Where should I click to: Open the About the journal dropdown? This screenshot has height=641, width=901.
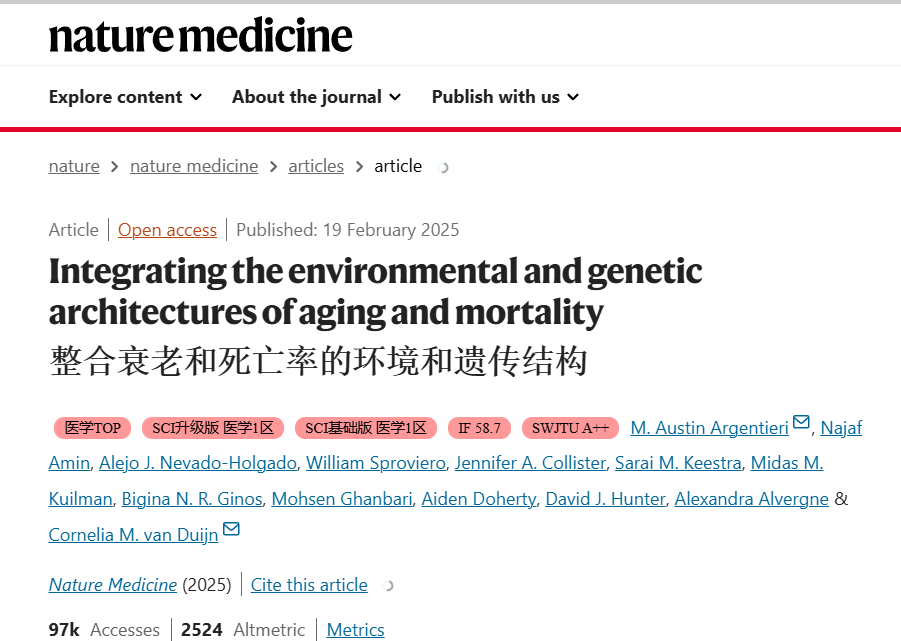316,96
